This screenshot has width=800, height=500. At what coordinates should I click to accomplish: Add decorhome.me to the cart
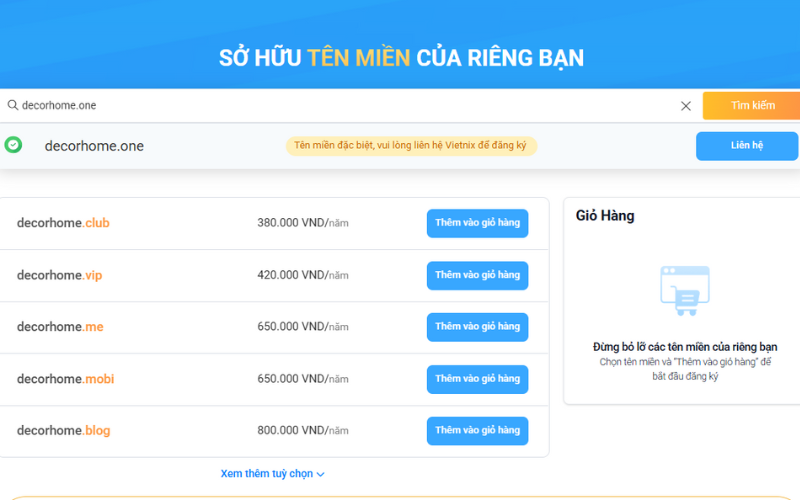[477, 327]
